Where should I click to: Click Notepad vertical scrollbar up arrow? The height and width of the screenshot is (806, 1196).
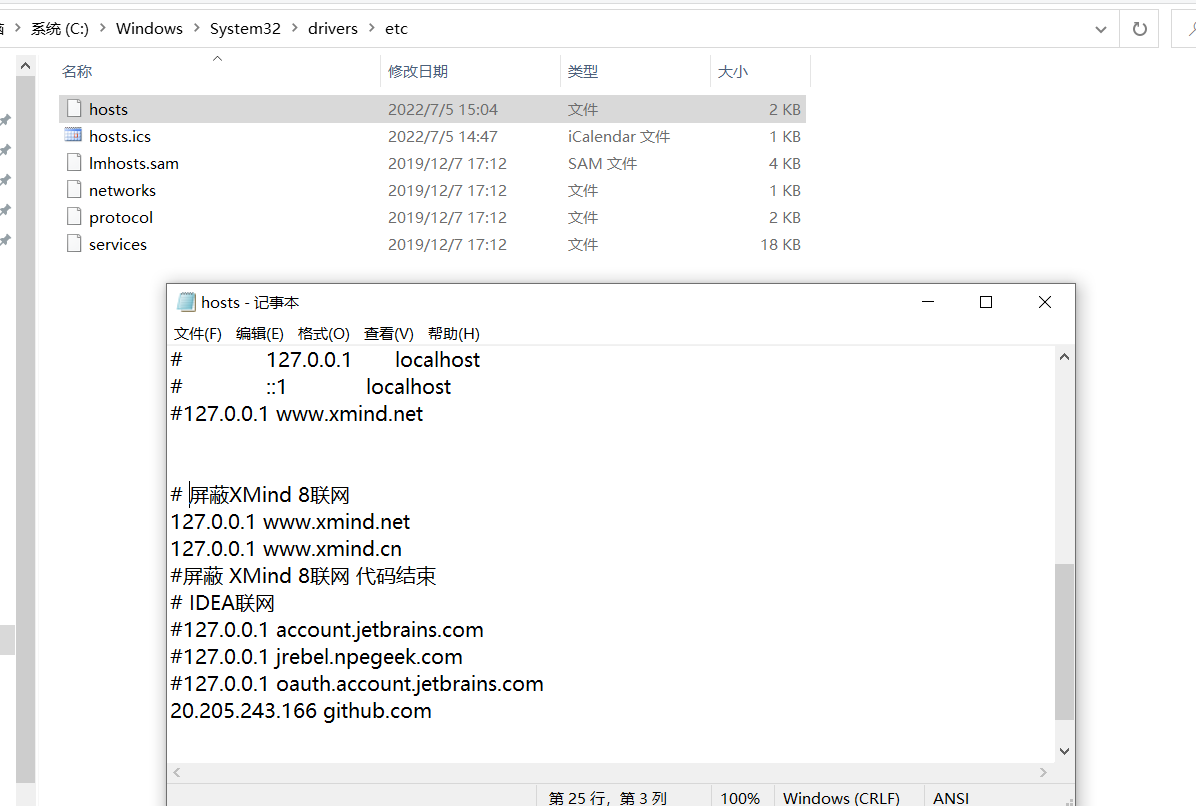click(x=1064, y=357)
